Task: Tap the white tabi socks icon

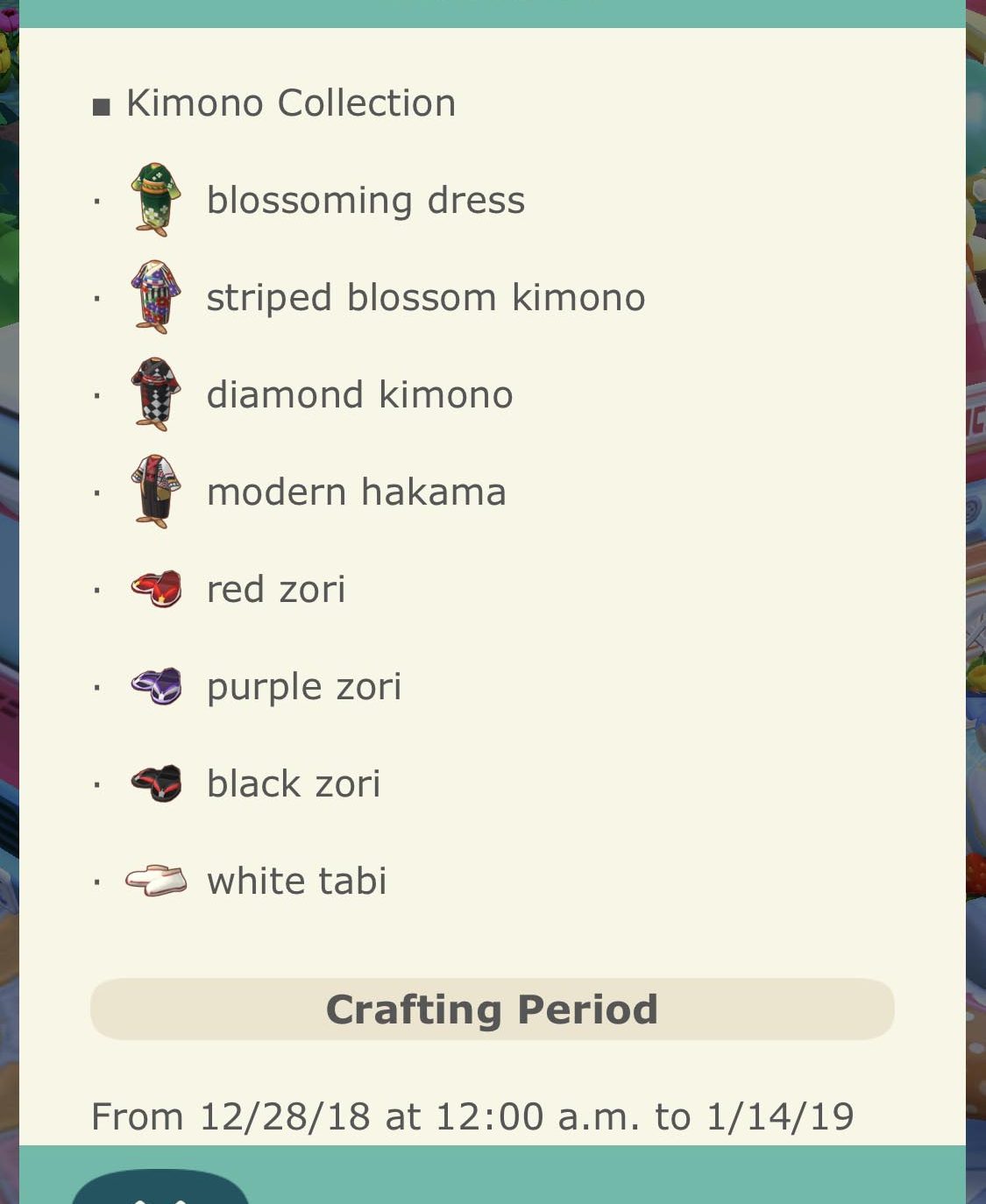Action: tap(156, 881)
